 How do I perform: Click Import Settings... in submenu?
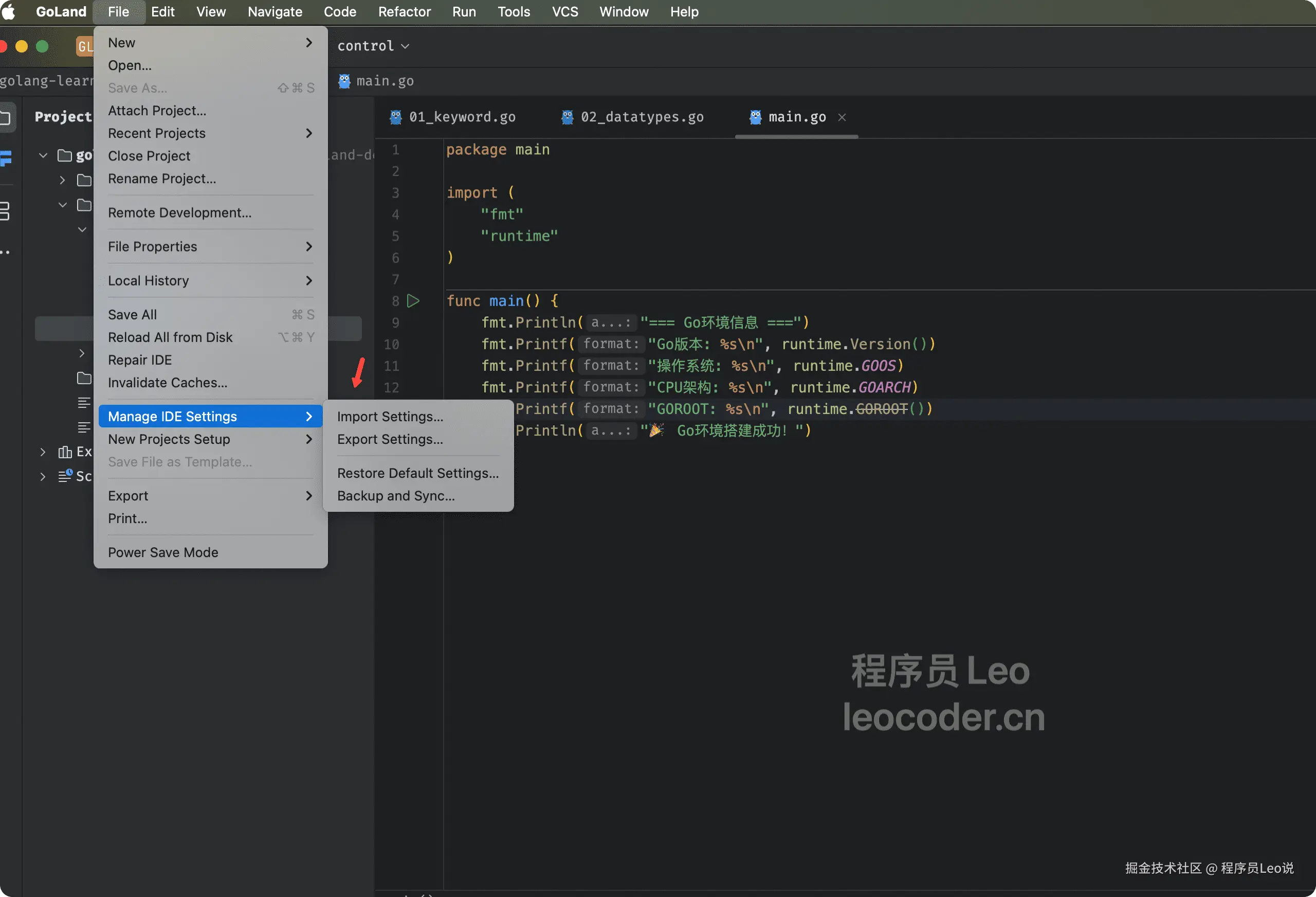[418, 417]
